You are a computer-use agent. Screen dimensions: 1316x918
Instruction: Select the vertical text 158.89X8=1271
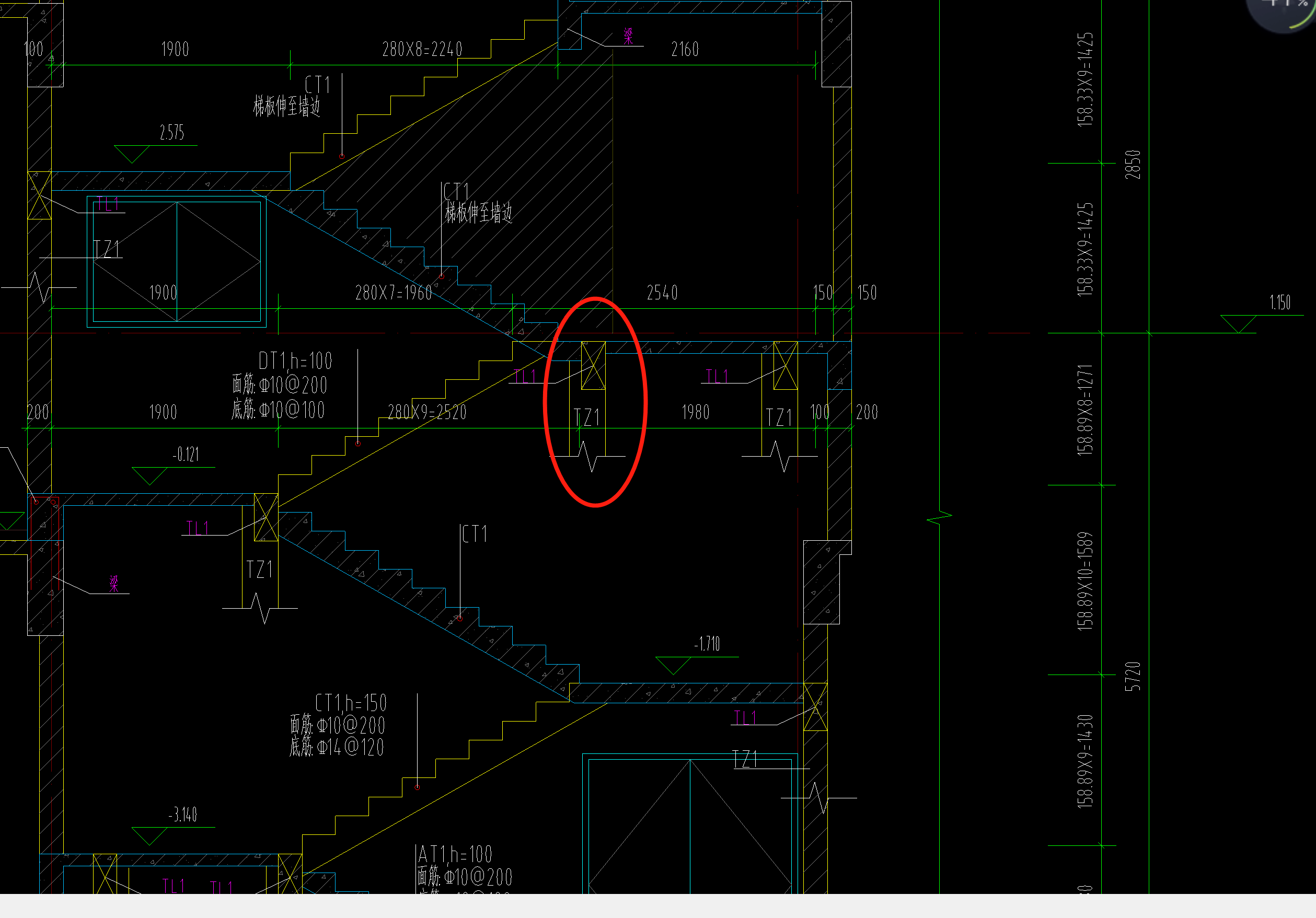point(1085,410)
